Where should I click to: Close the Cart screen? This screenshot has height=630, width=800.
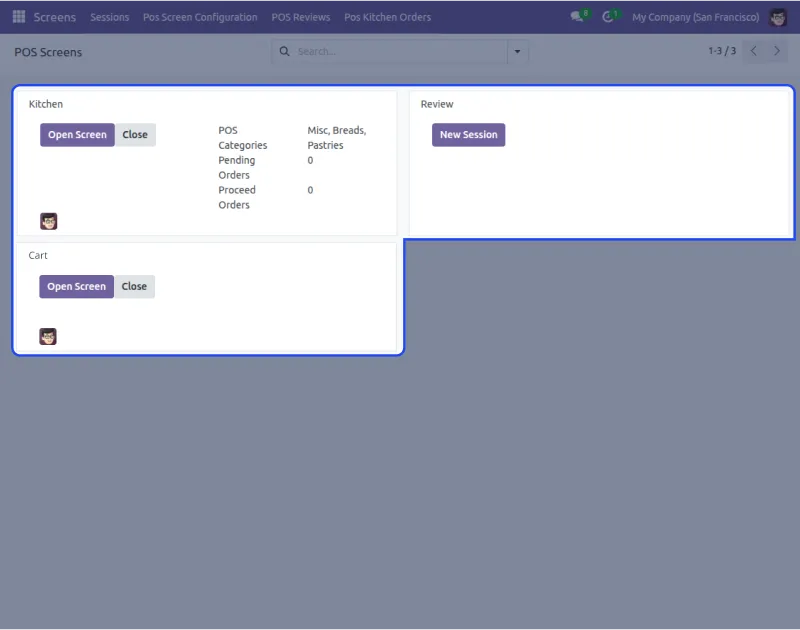(134, 286)
